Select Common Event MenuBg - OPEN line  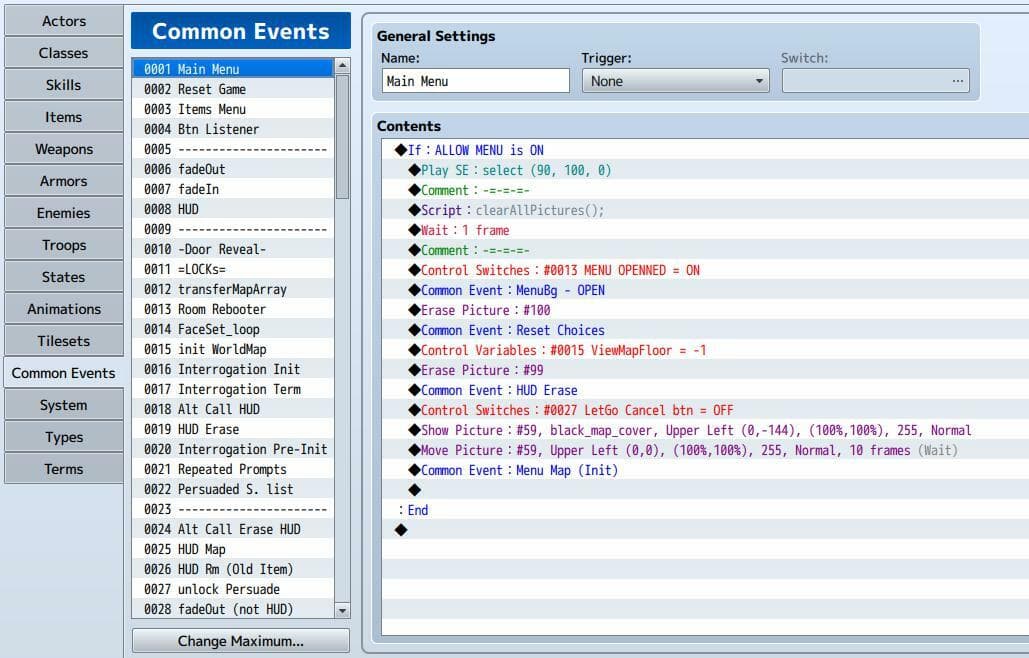[x=705, y=290]
